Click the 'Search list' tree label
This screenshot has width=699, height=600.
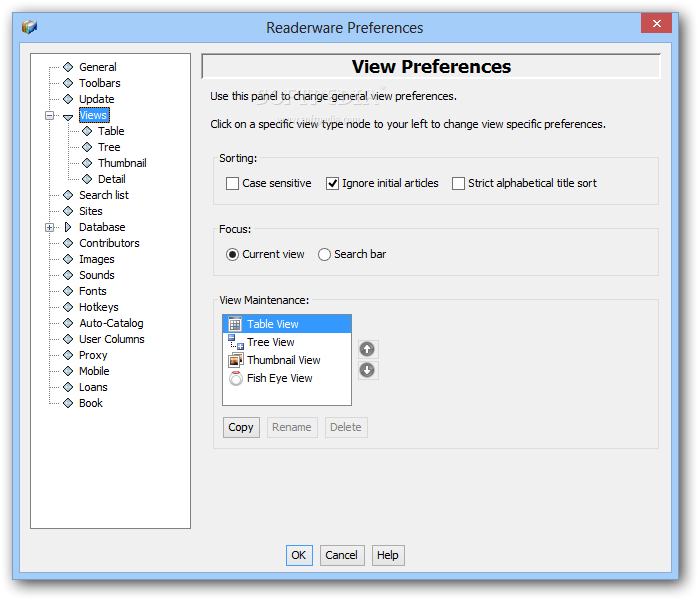coord(104,195)
